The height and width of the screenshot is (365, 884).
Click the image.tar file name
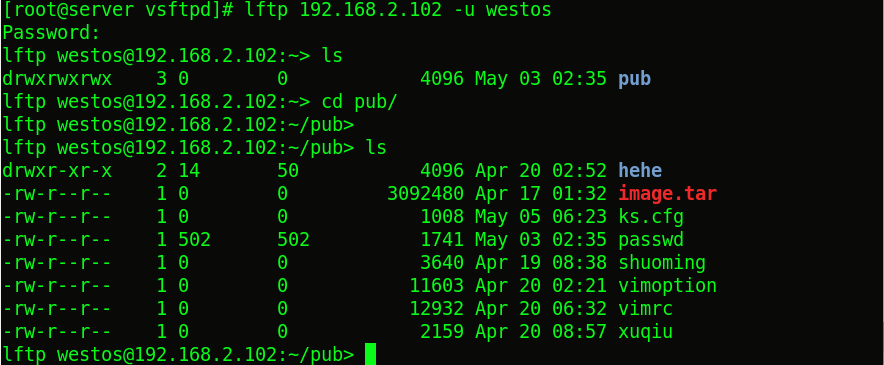pyautogui.click(x=668, y=194)
